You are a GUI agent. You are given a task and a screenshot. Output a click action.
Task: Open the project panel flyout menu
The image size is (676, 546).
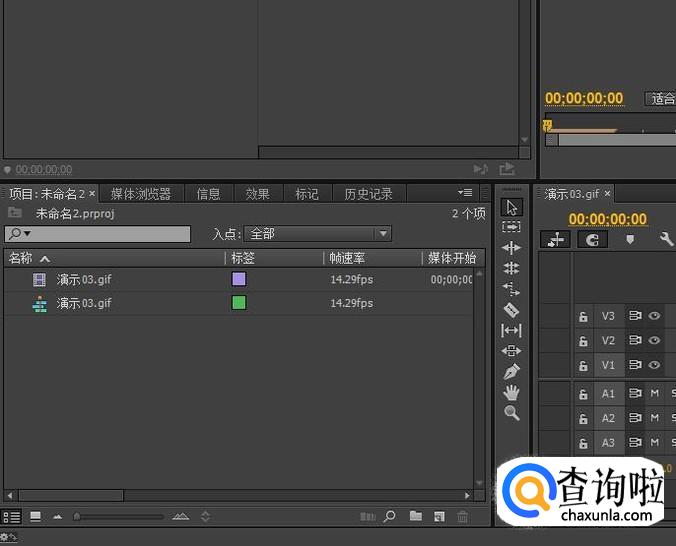pyautogui.click(x=465, y=193)
